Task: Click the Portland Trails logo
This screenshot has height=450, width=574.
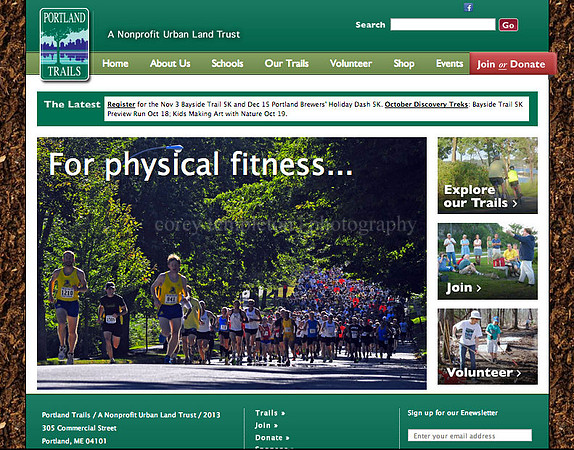Action: (x=64, y=44)
